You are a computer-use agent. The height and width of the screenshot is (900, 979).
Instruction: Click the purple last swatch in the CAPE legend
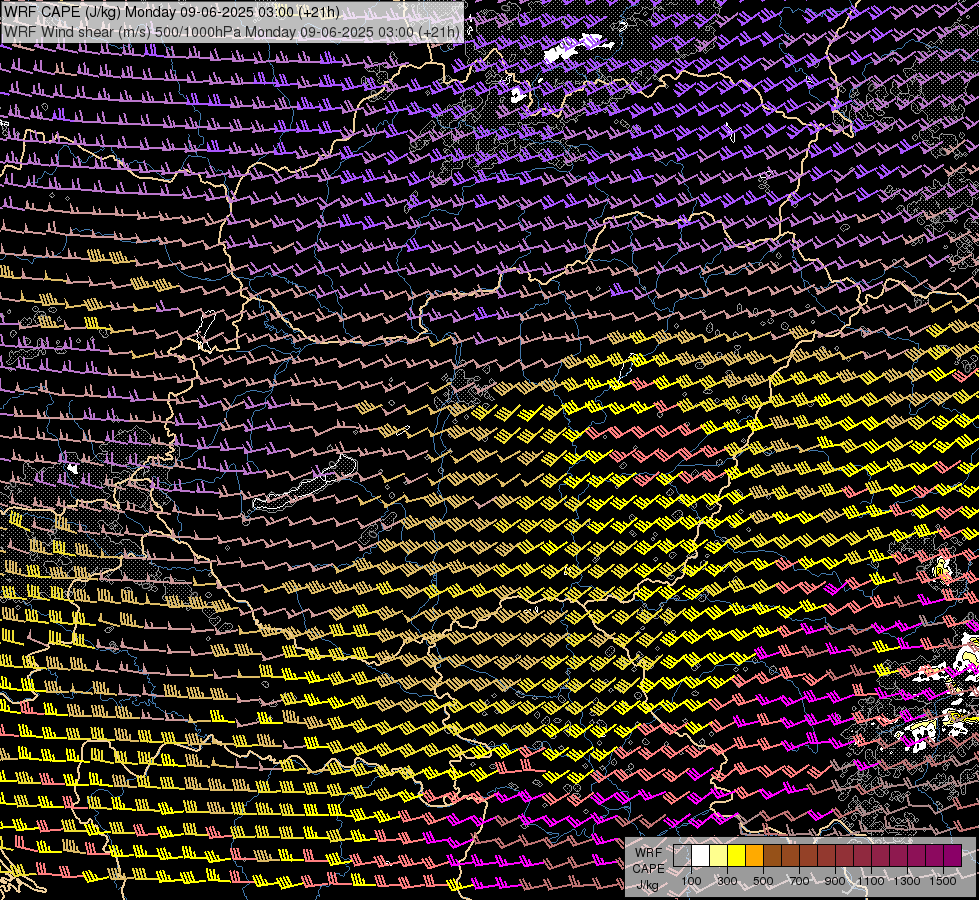pos(952,855)
